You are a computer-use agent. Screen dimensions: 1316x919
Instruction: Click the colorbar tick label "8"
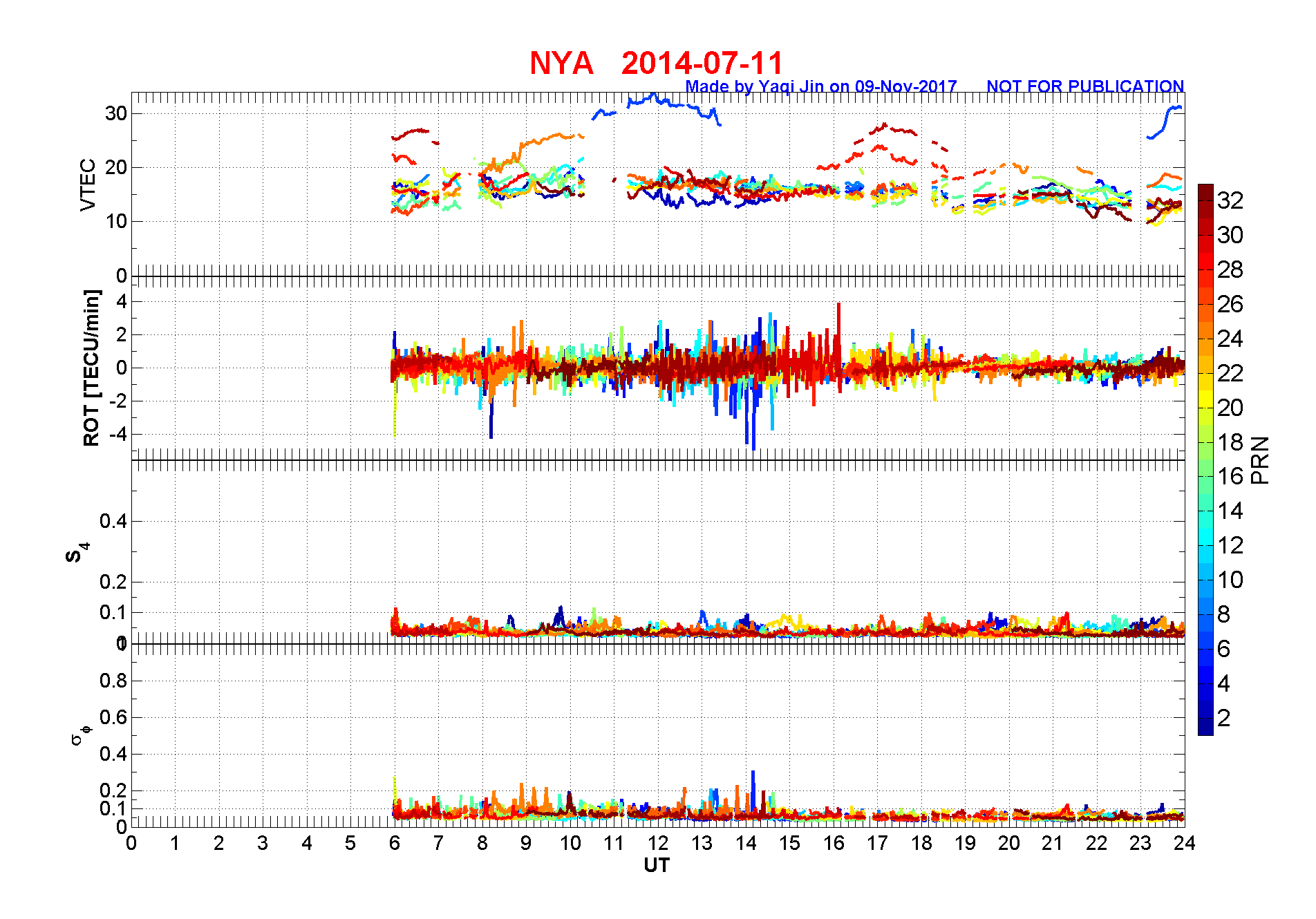[x=1224, y=614]
